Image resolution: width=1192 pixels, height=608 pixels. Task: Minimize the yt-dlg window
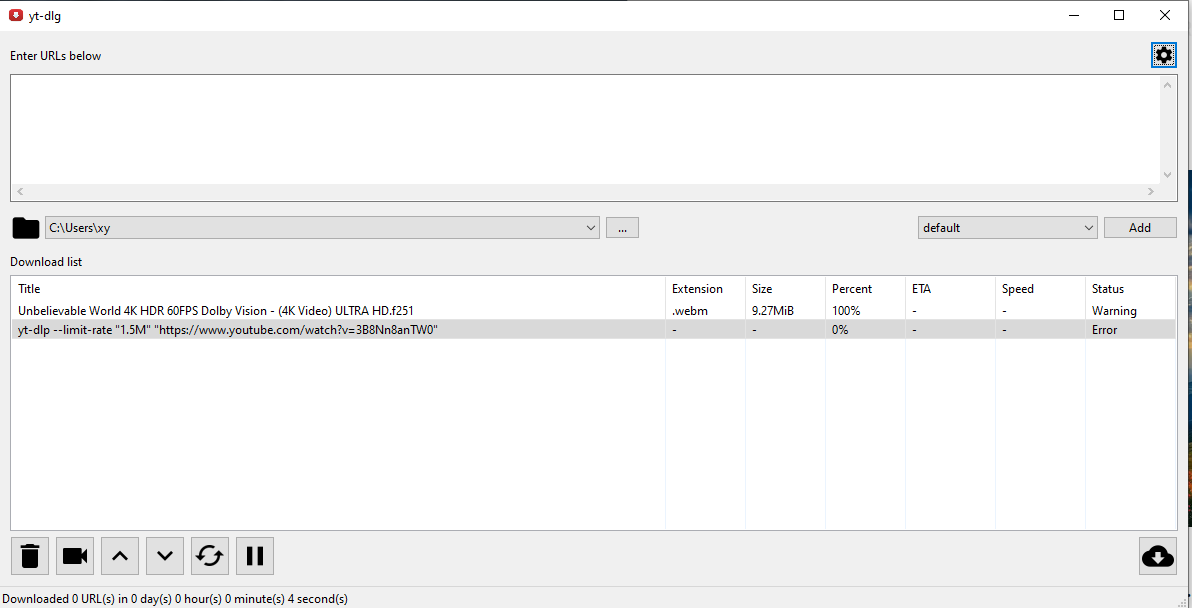[1073, 15]
